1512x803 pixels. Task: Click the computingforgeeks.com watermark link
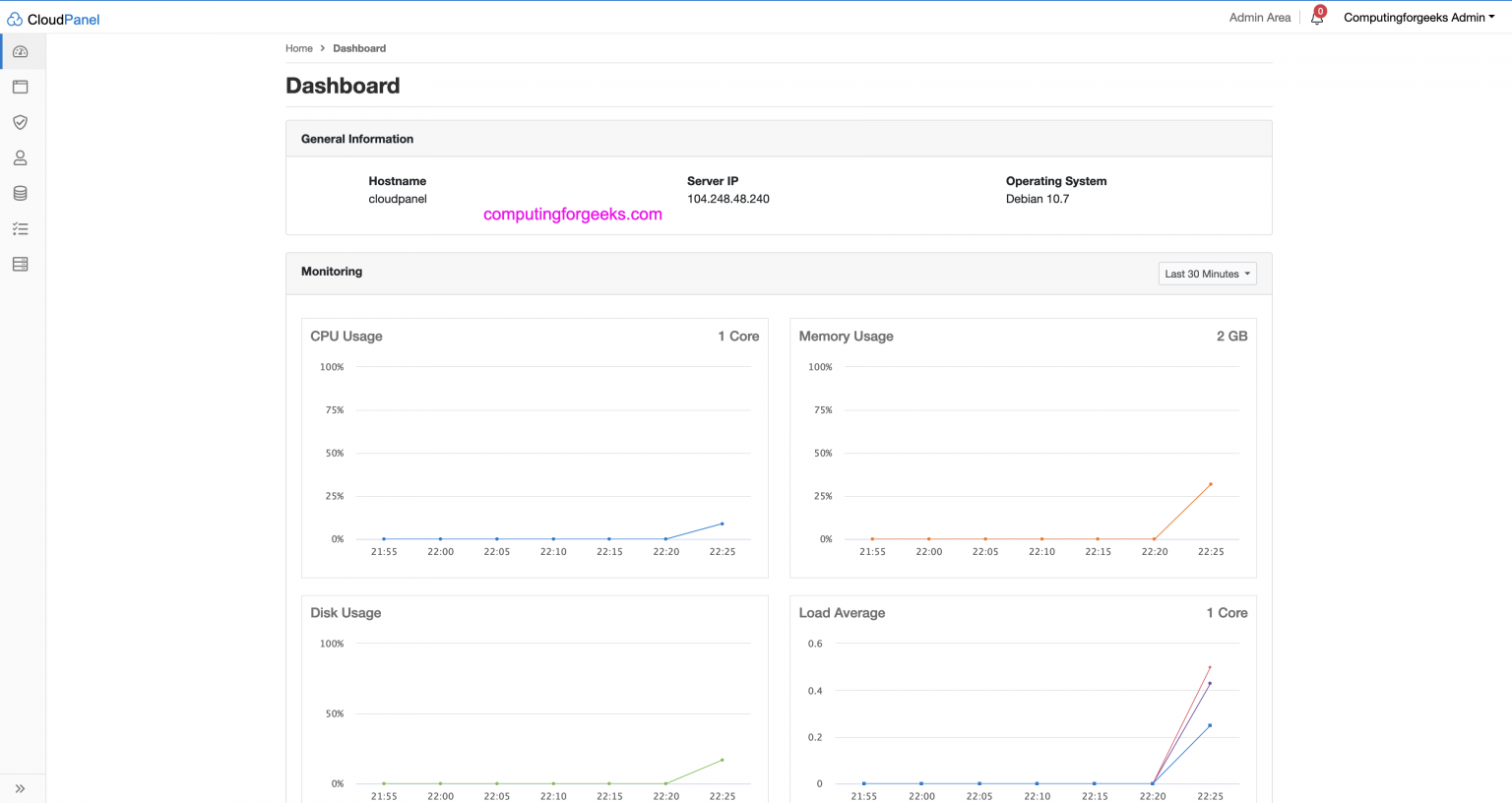click(x=572, y=214)
